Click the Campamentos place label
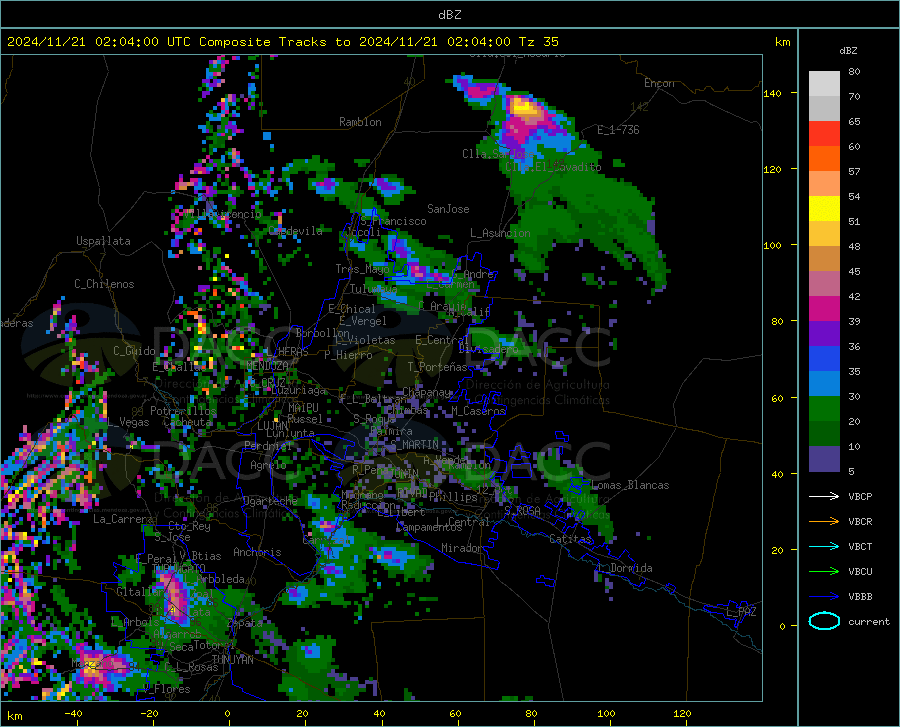Viewport: 900px width, 727px height. (x=429, y=527)
